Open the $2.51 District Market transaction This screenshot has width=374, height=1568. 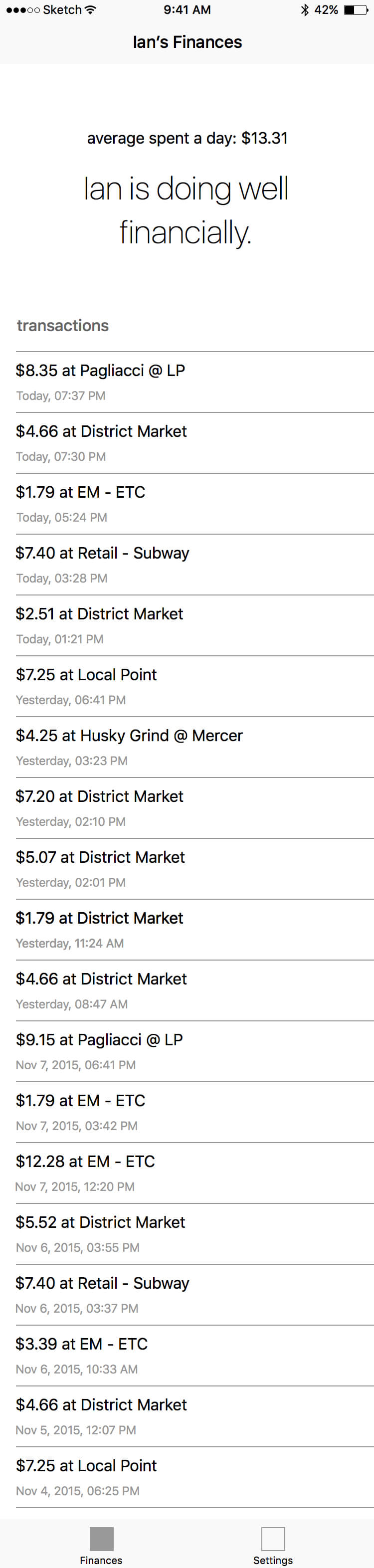tap(194, 626)
